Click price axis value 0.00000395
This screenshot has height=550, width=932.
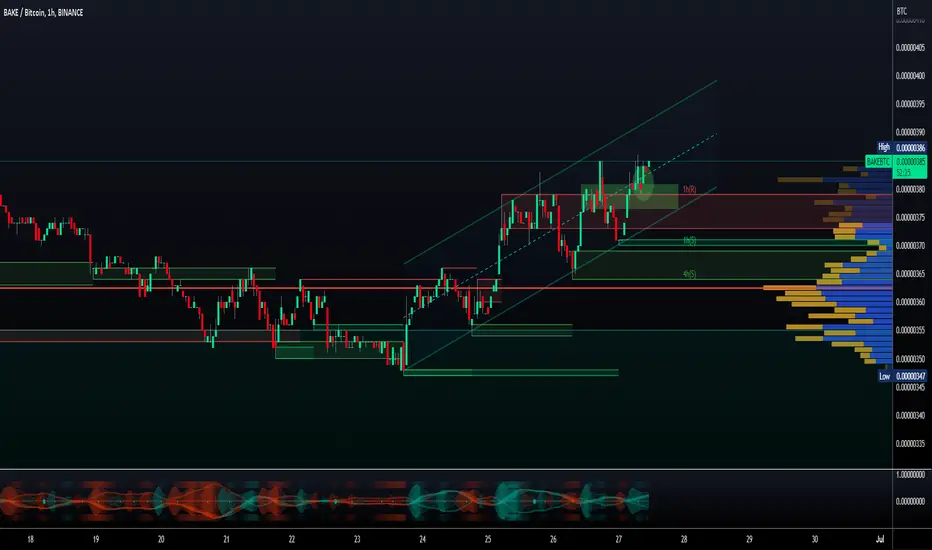click(910, 104)
